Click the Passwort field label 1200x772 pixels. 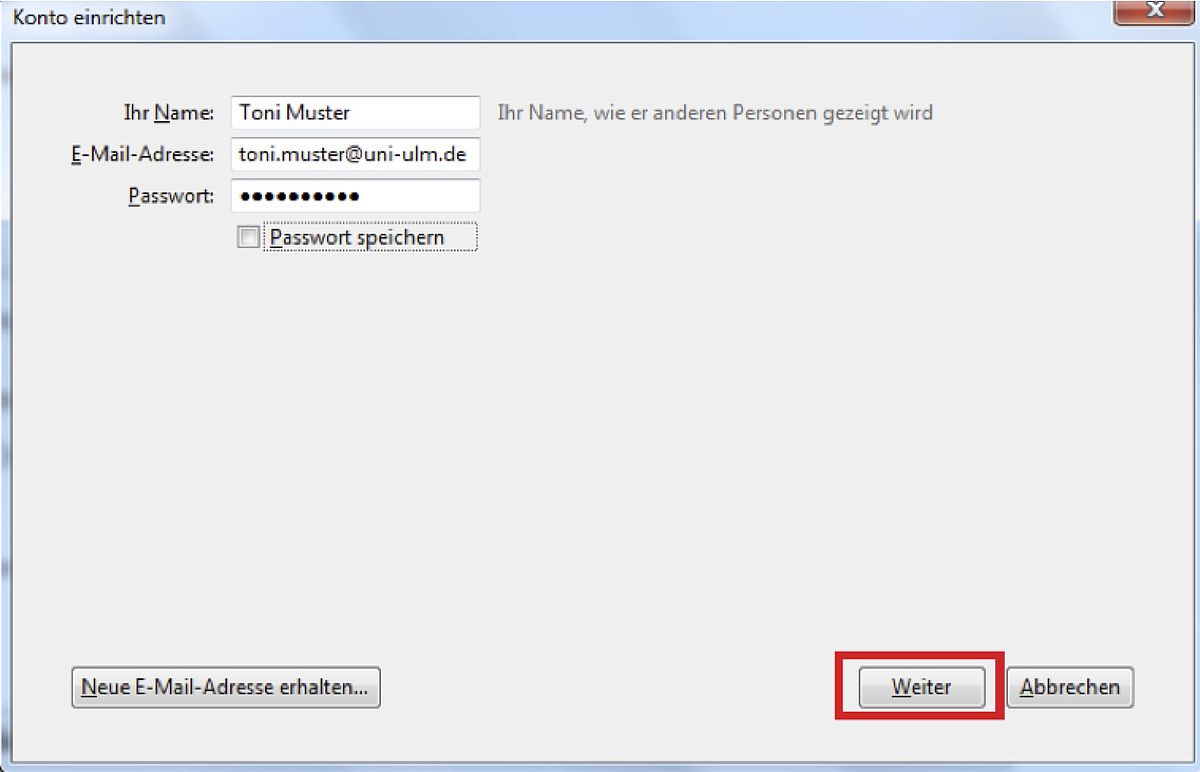pyautogui.click(x=171, y=196)
